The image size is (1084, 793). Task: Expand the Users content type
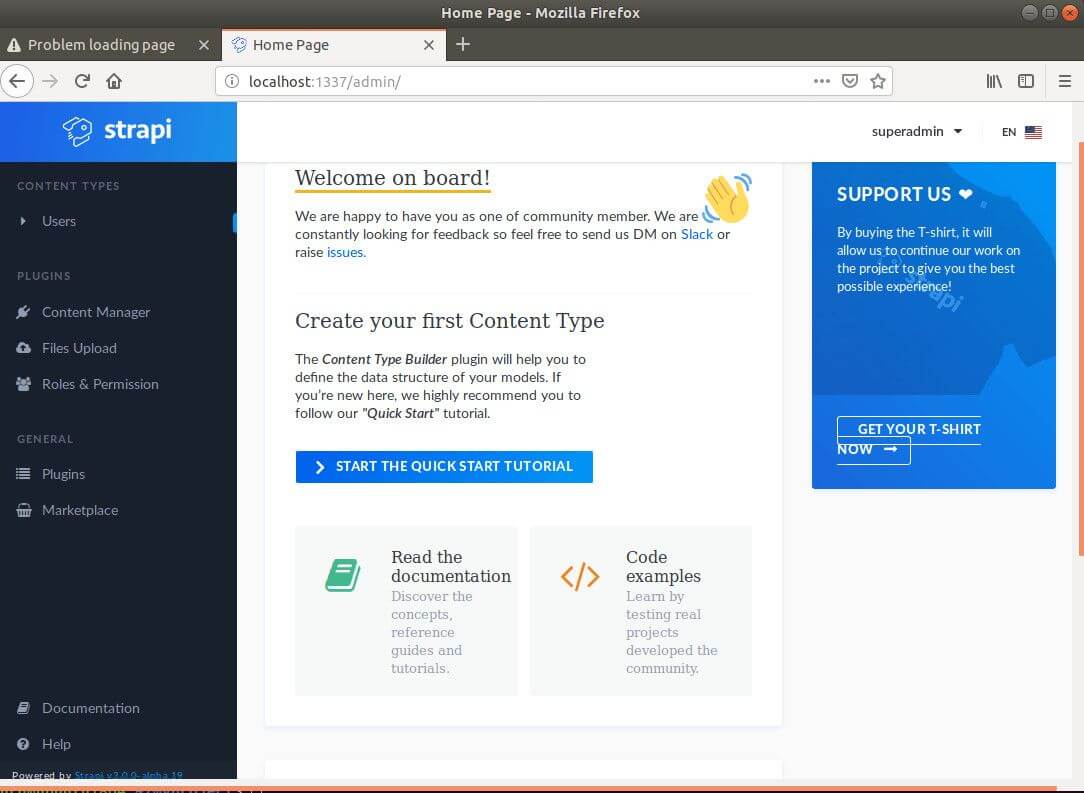tap(58, 221)
